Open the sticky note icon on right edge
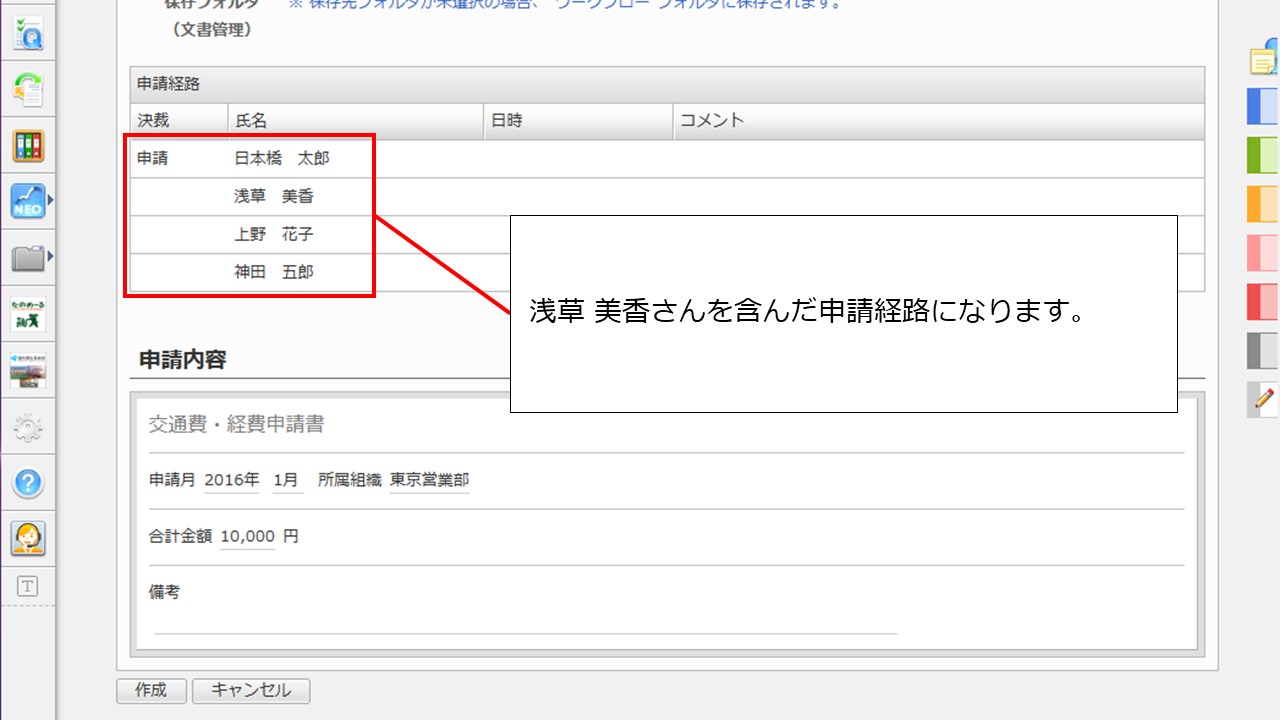 pos(1264,59)
